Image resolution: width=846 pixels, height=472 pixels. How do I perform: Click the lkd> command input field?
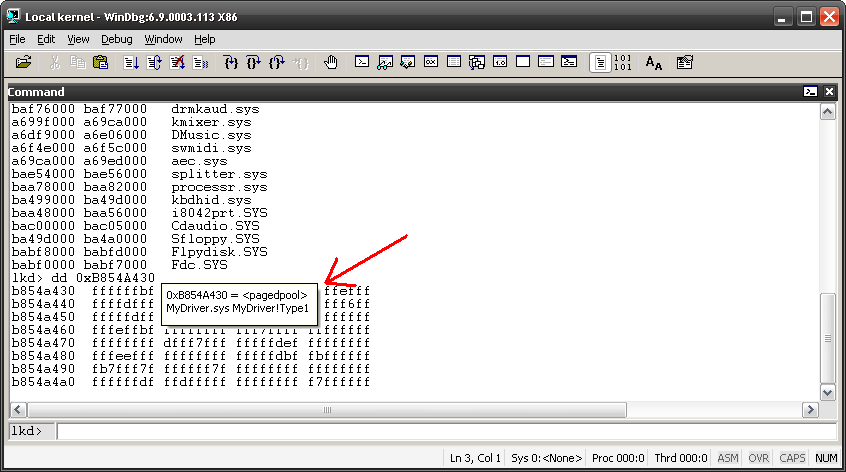(x=440, y=431)
